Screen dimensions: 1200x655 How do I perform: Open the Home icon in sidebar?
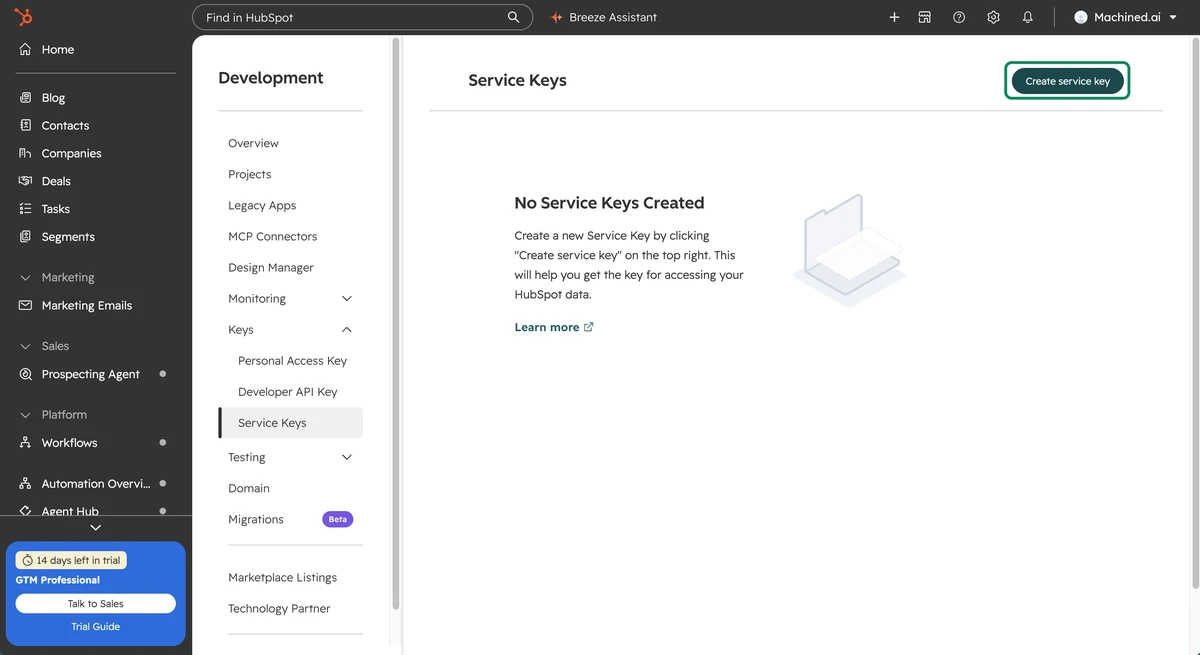pyautogui.click(x=26, y=49)
